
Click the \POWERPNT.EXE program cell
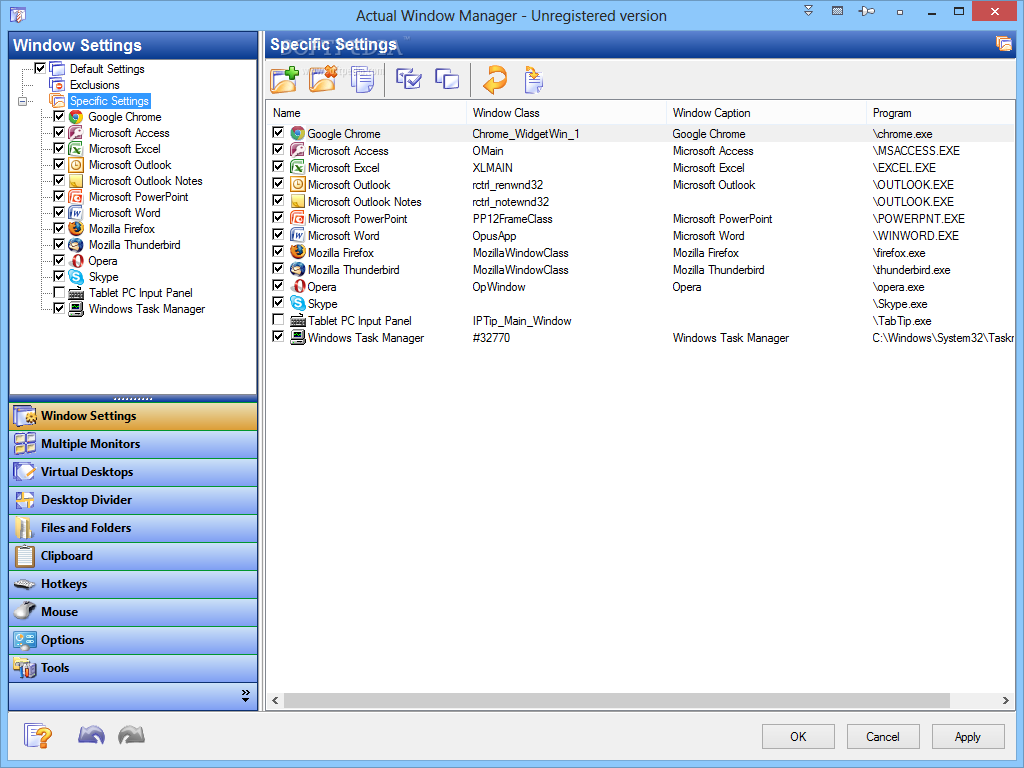(x=918, y=219)
